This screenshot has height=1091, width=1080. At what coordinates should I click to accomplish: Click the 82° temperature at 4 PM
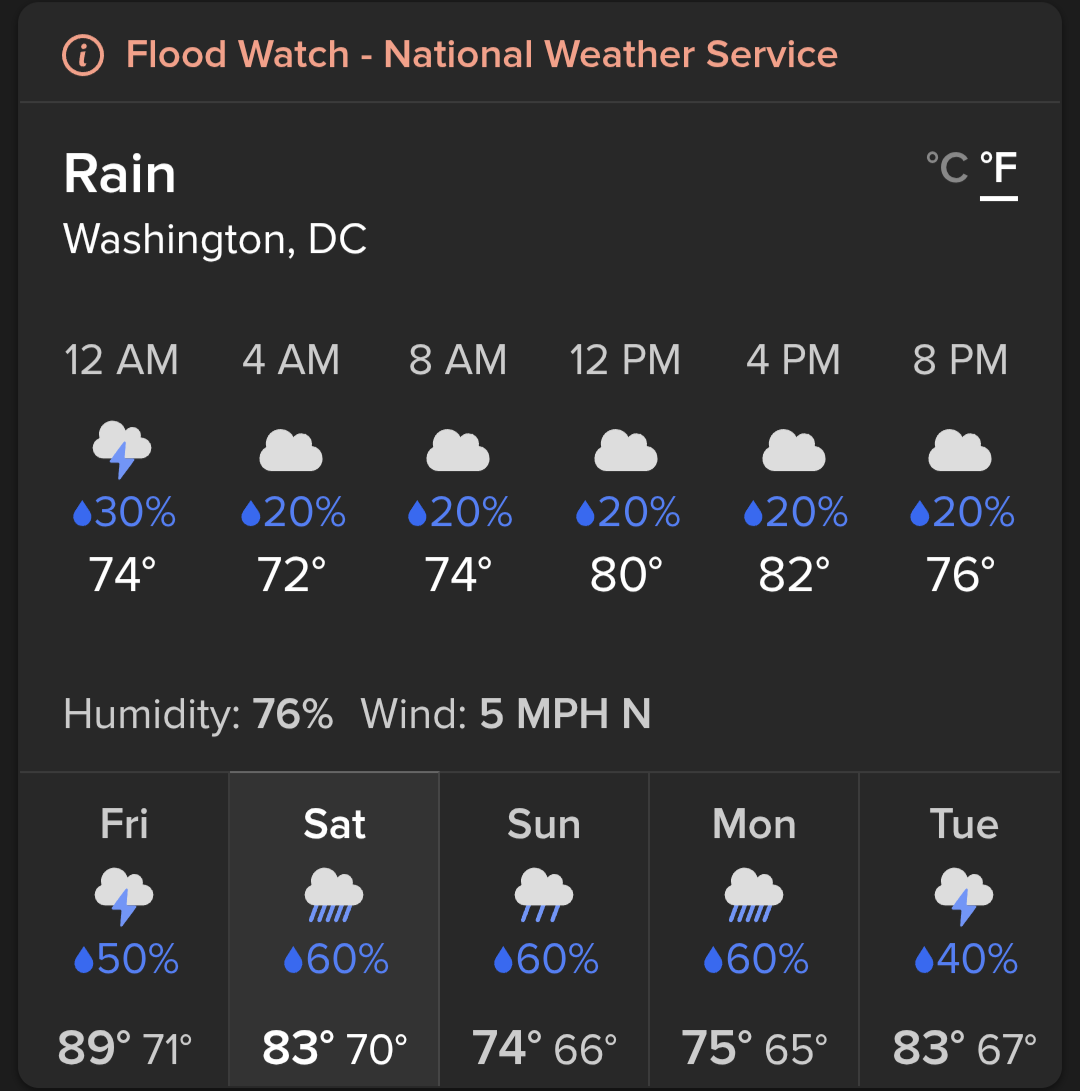(794, 575)
